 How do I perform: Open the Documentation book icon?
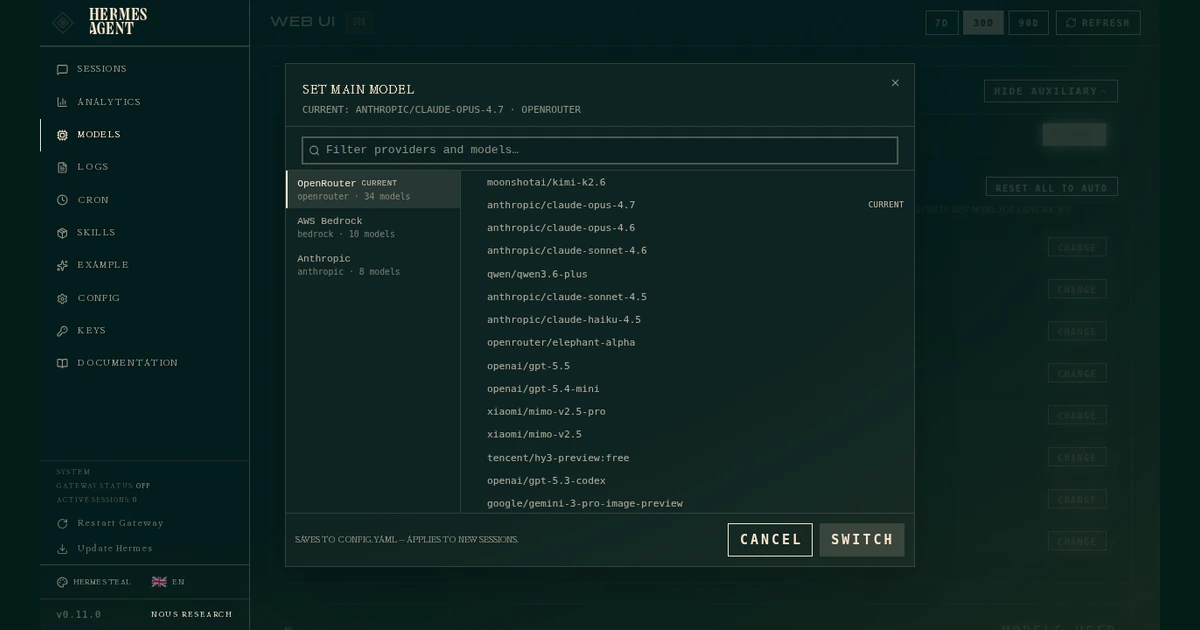(x=62, y=363)
